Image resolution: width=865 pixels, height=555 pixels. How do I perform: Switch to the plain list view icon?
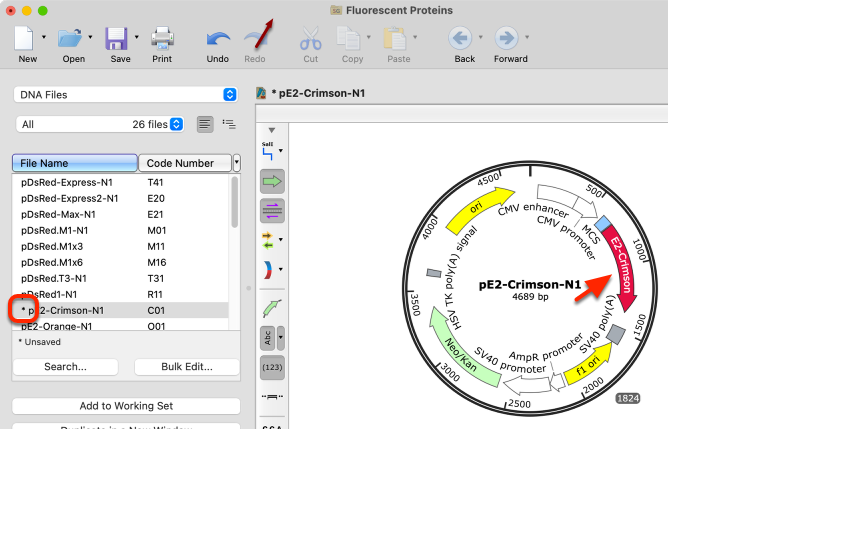pos(205,124)
